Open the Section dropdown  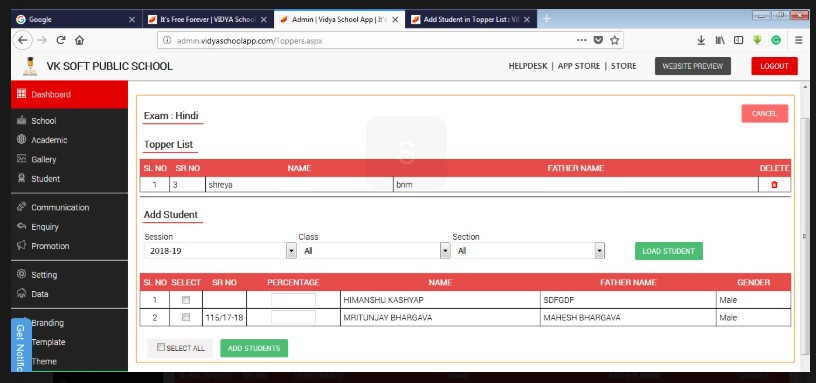(528, 251)
